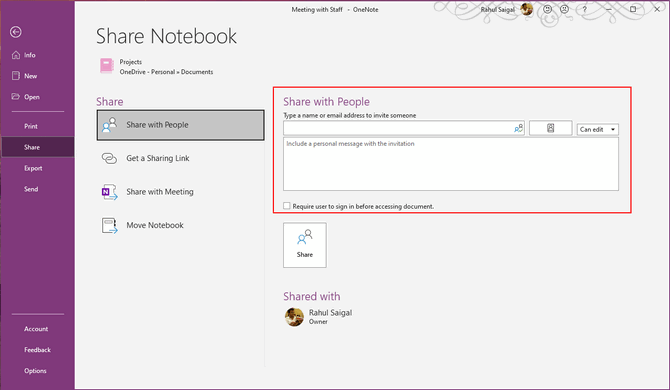Screen dimensions: 670x390
Task: Click Rahul Saigal name under Shared with
Action: (x=330, y=313)
